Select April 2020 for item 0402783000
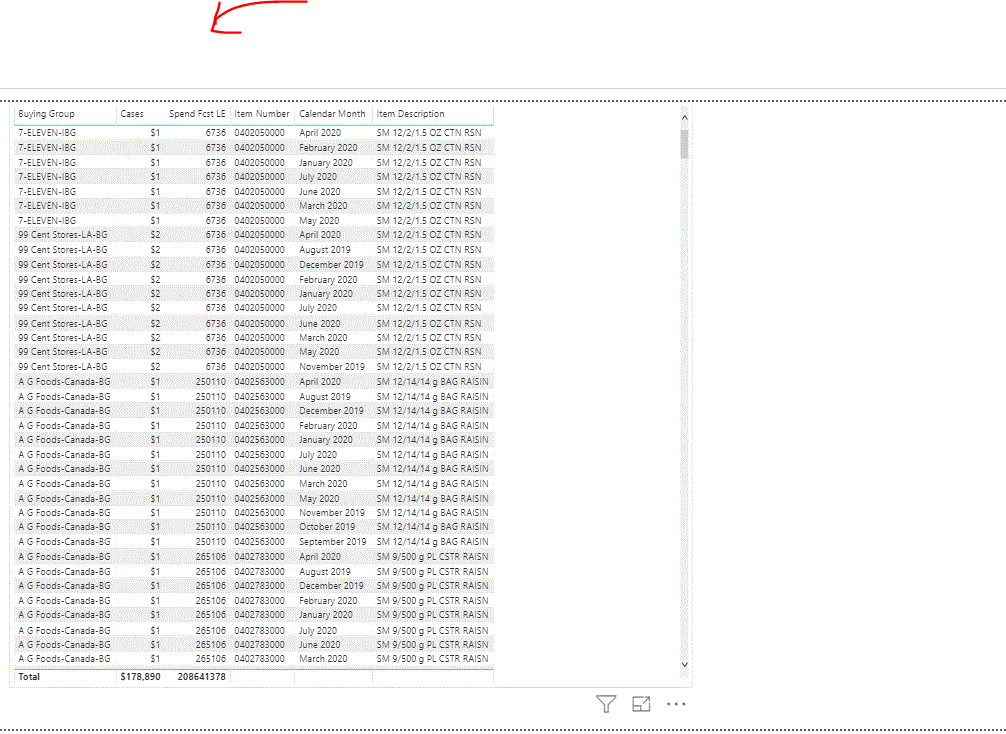 [x=320, y=556]
